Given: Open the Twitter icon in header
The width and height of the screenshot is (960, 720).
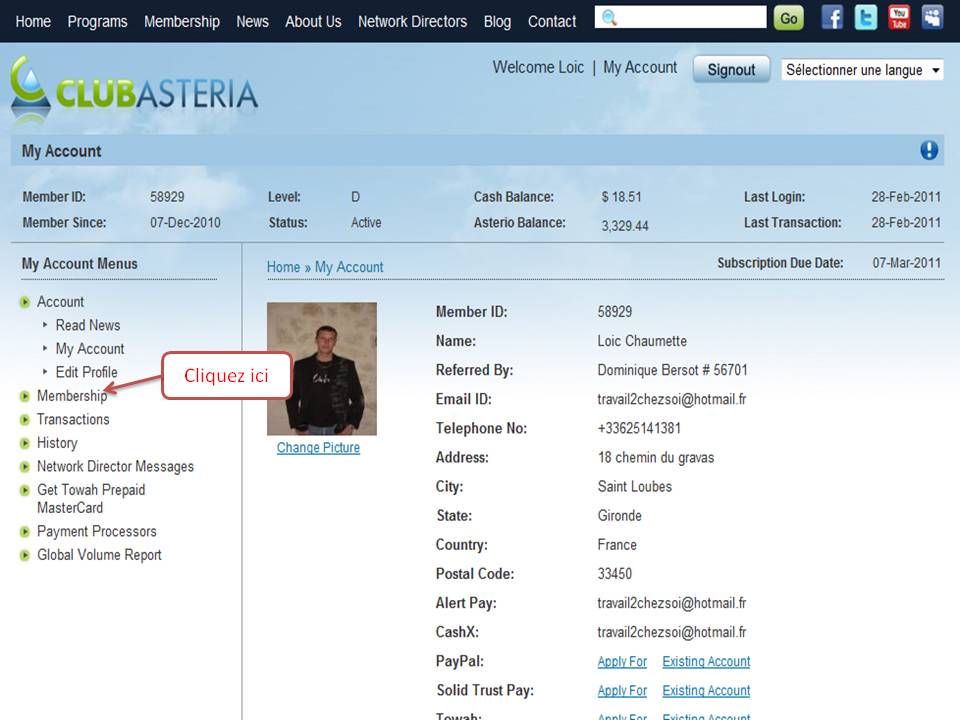Looking at the screenshot, I should tap(866, 18).
